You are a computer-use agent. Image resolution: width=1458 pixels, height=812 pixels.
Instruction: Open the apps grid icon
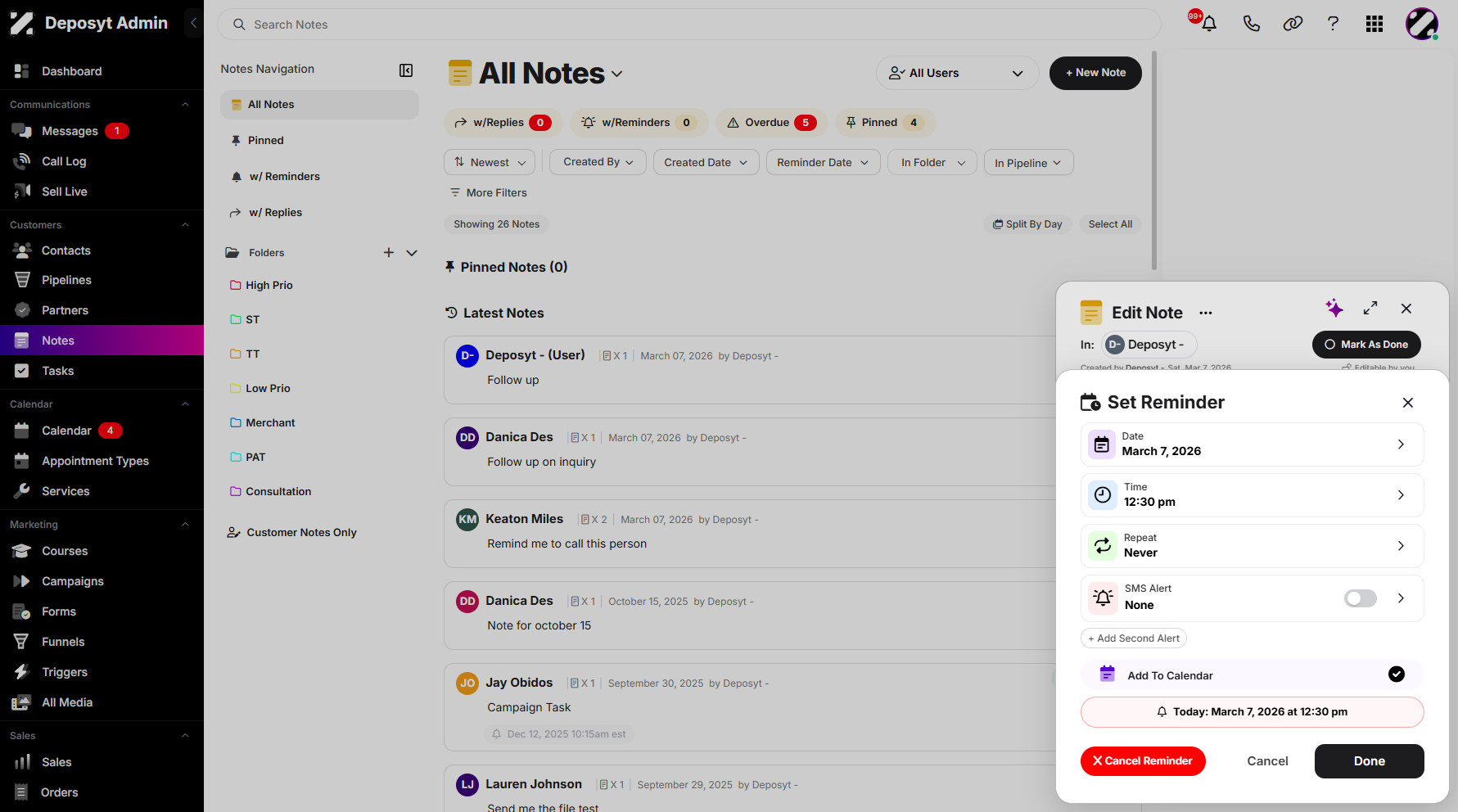1374,24
